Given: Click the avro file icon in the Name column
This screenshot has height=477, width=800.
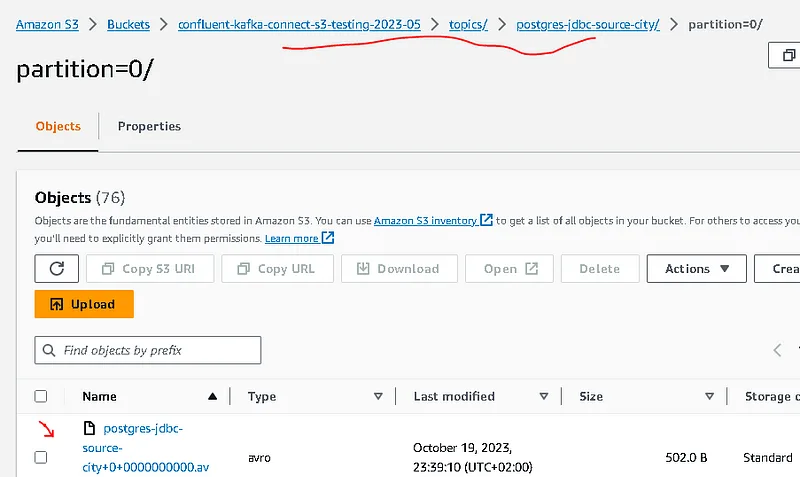Looking at the screenshot, I should [x=89, y=429].
